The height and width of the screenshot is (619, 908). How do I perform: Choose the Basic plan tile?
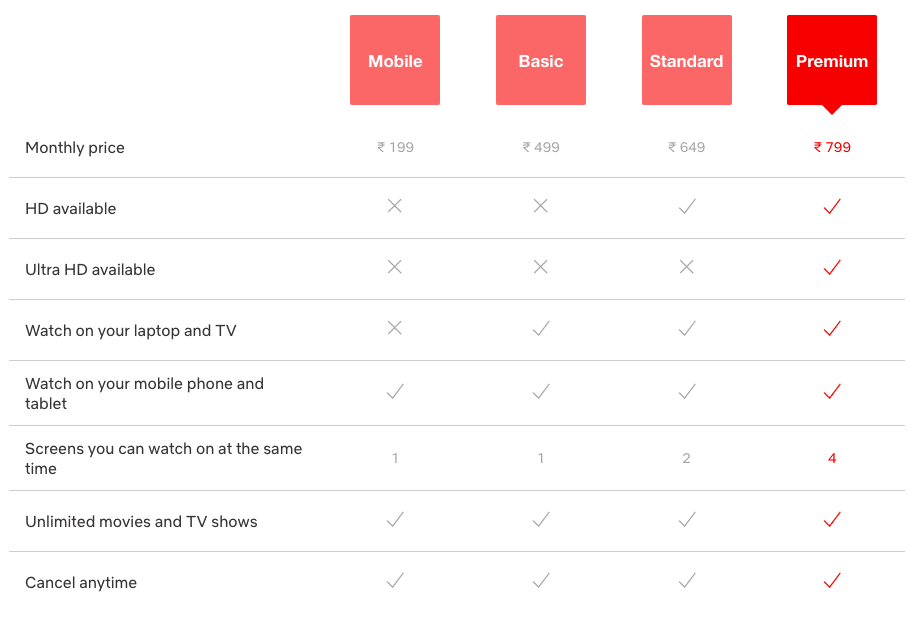pyautogui.click(x=541, y=60)
